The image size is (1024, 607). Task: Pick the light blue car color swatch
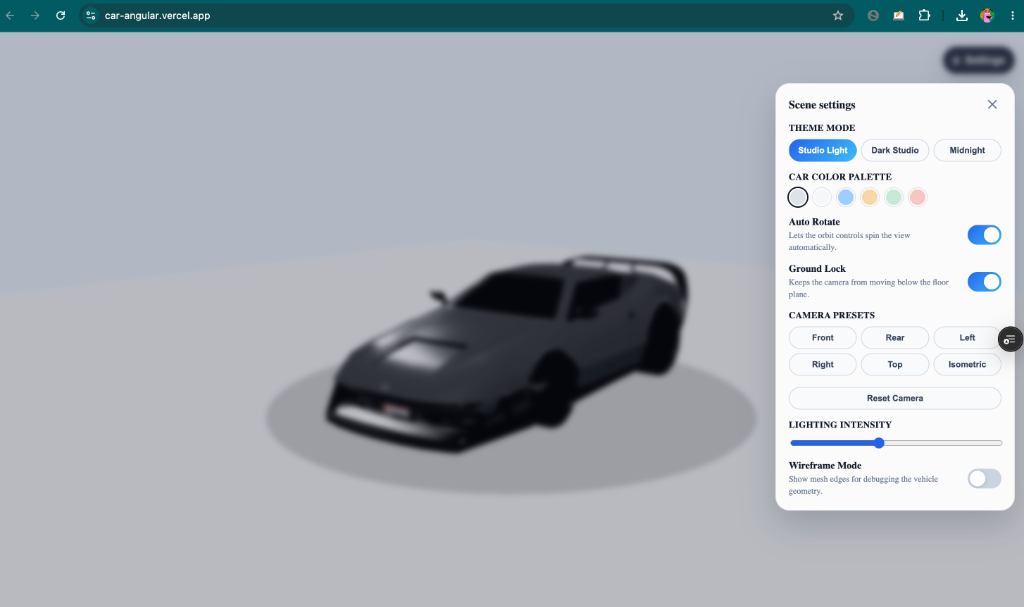click(x=846, y=197)
